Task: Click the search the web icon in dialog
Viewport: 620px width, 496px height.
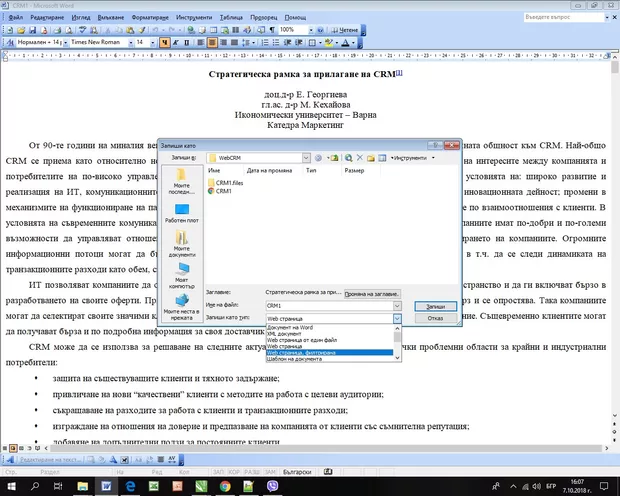Action: click(346, 157)
